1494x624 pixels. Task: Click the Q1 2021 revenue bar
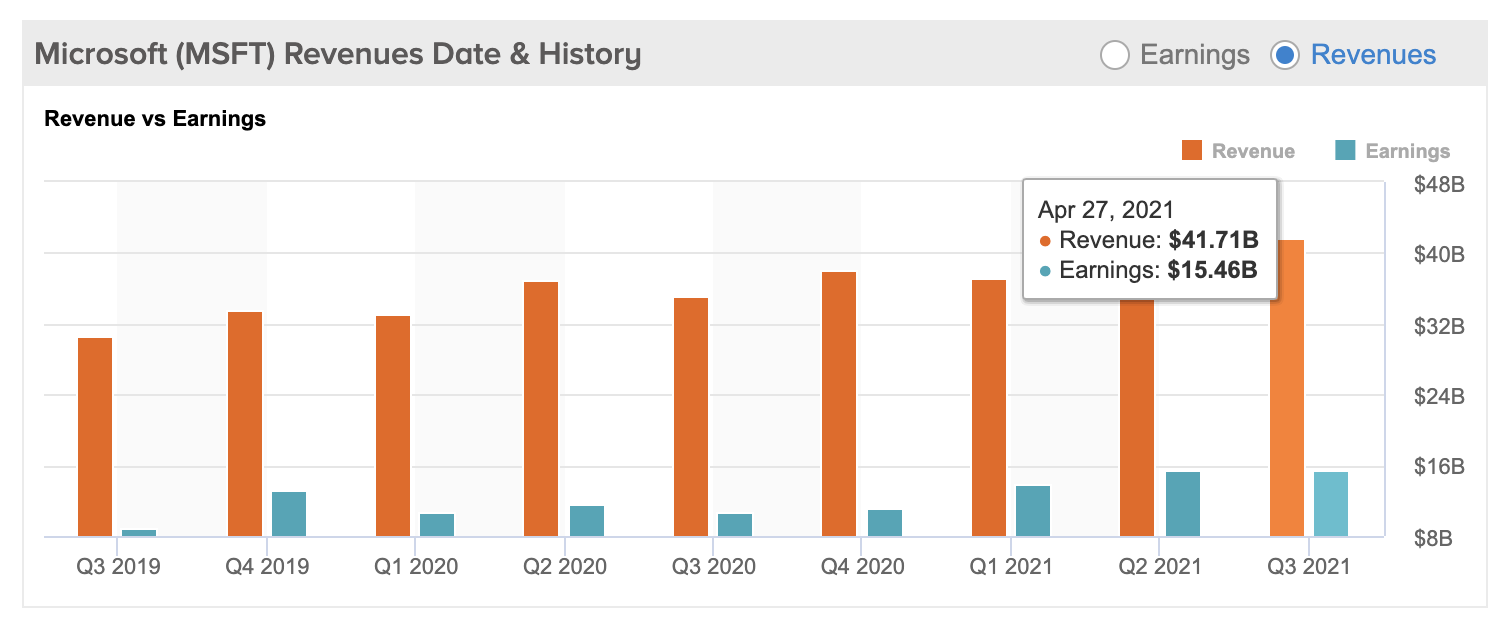[989, 408]
